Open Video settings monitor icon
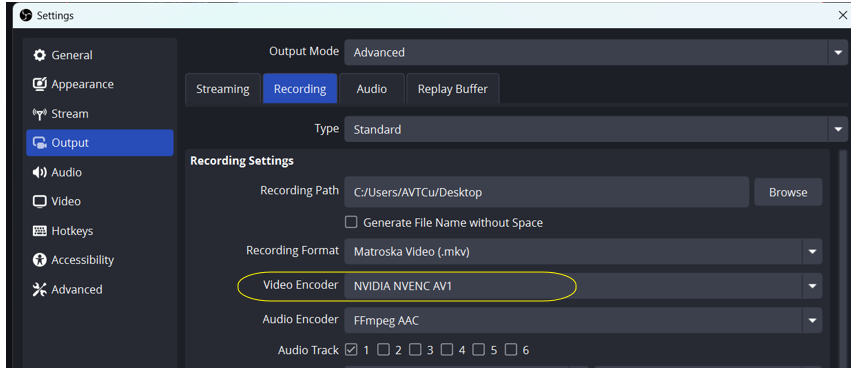This screenshot has height=368, width=851. coord(39,201)
